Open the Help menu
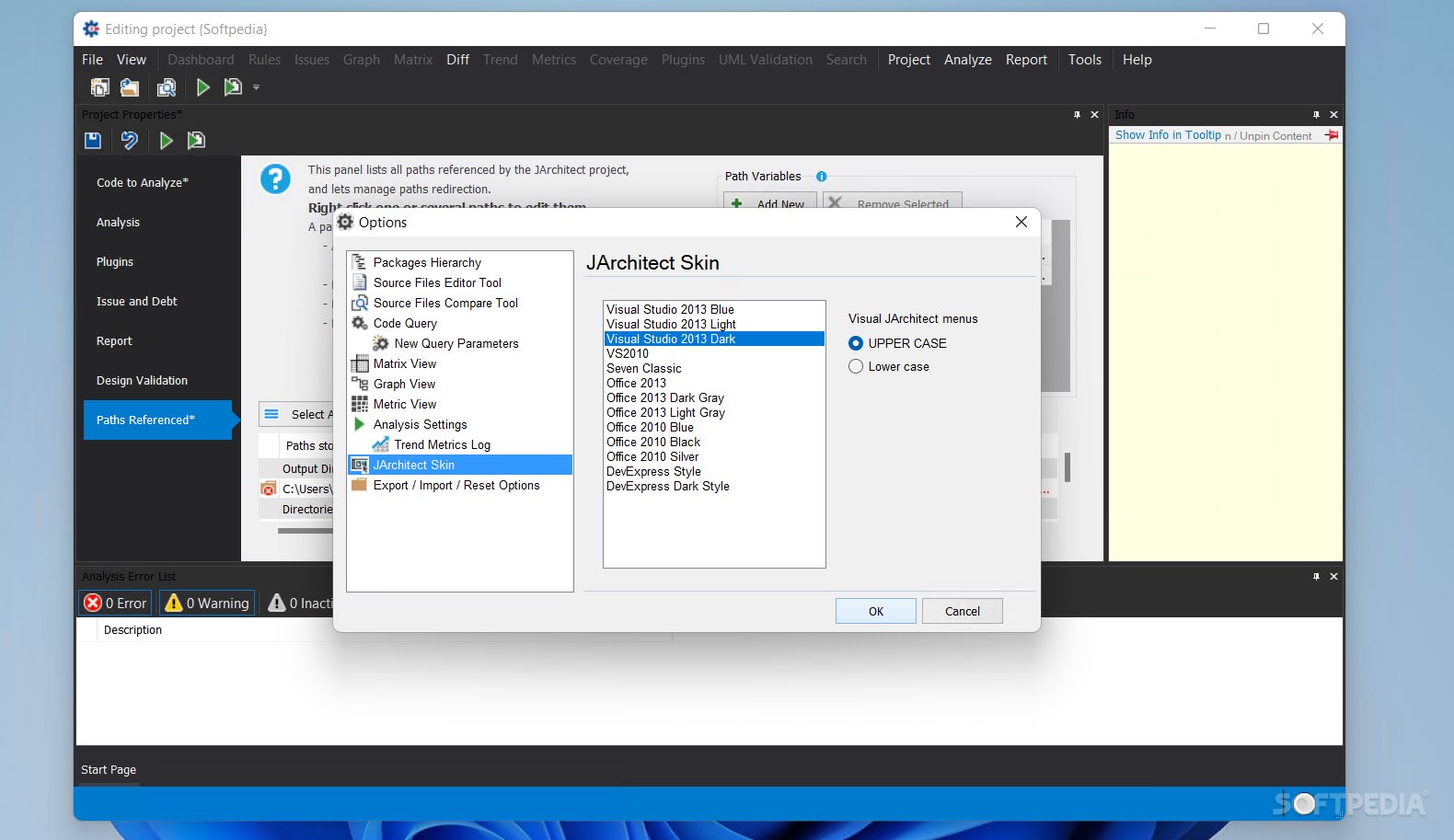This screenshot has width=1454, height=840. [1137, 60]
